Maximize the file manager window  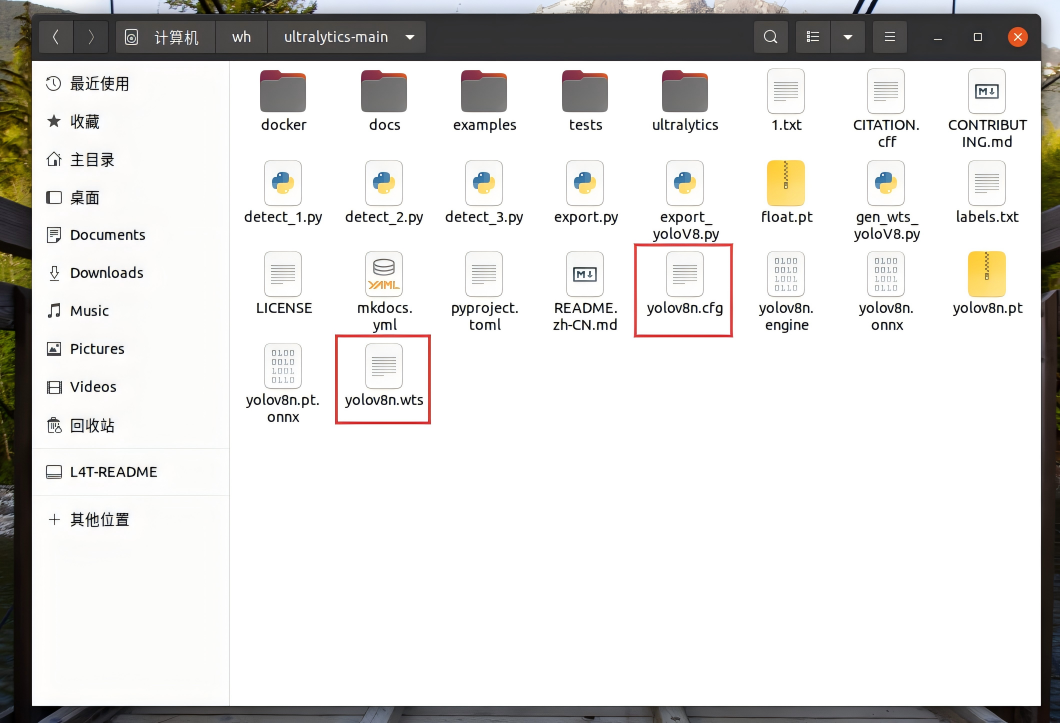point(978,37)
